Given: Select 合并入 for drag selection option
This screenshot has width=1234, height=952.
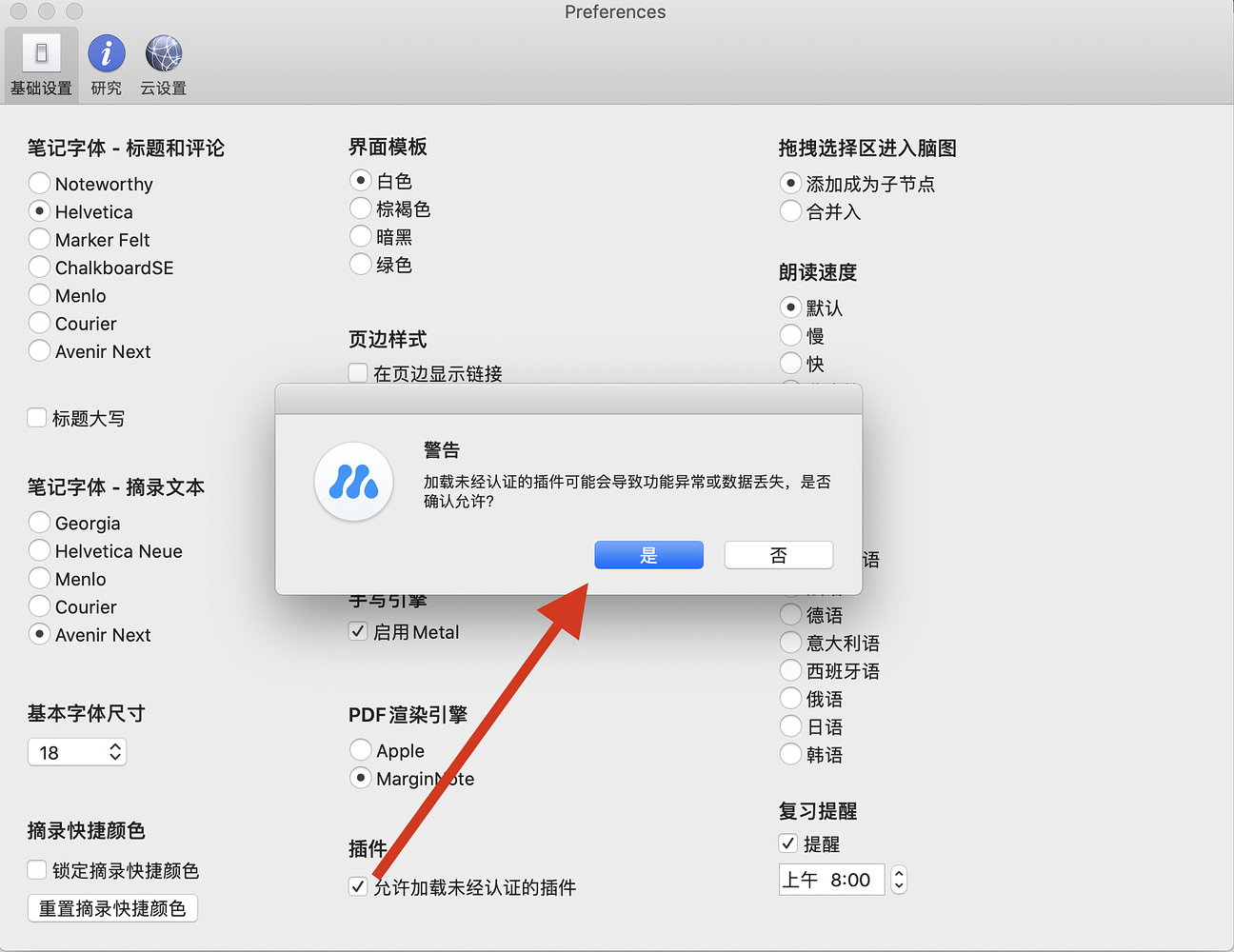Looking at the screenshot, I should pos(790,211).
